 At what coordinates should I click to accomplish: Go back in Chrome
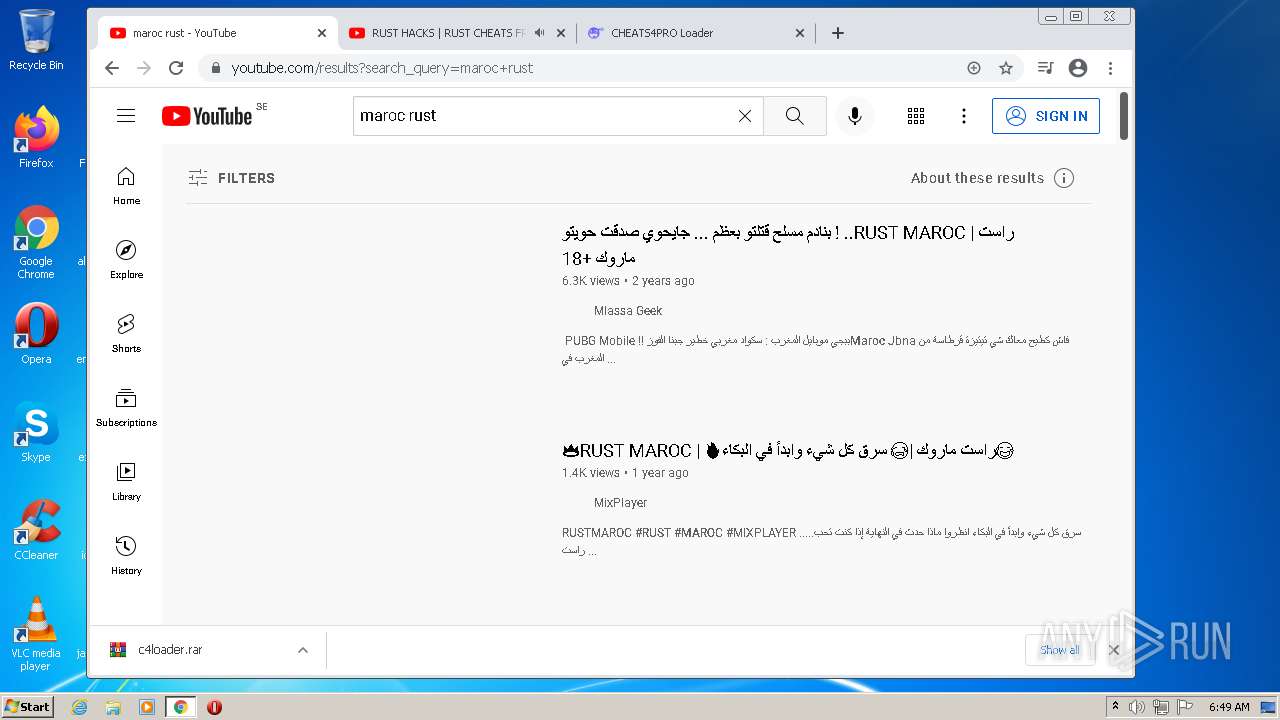click(112, 68)
